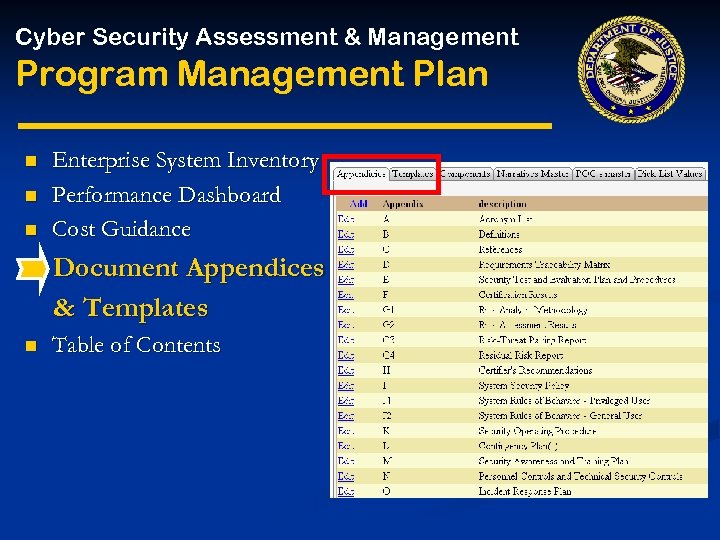Open the Components tab
Image resolution: width=720 pixels, height=540 pixels.
click(x=465, y=174)
